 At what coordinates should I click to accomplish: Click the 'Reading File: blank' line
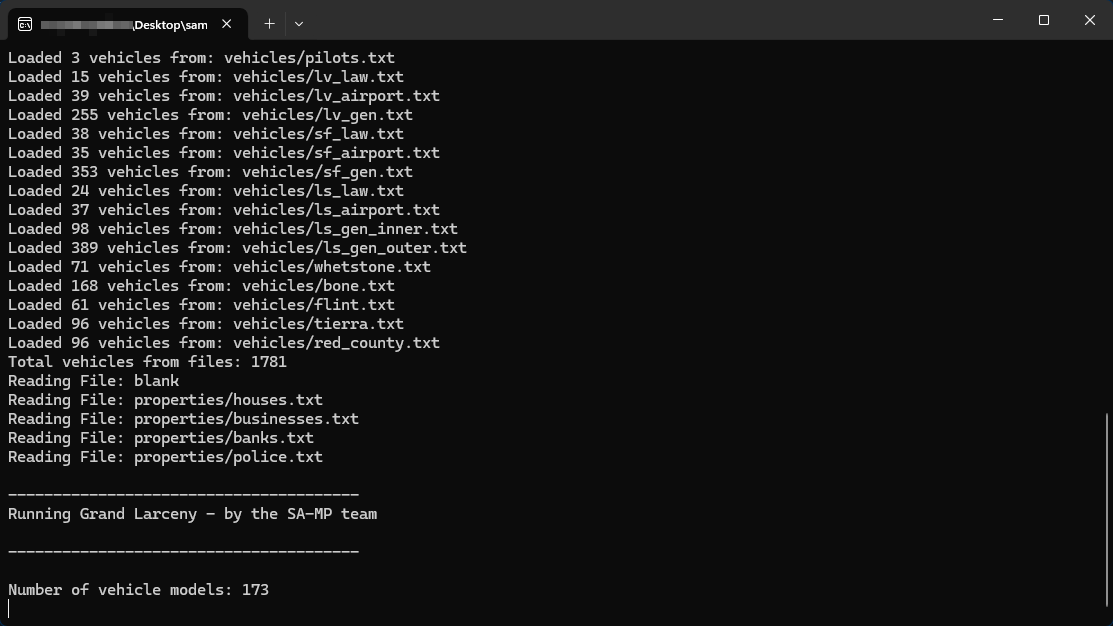94,381
